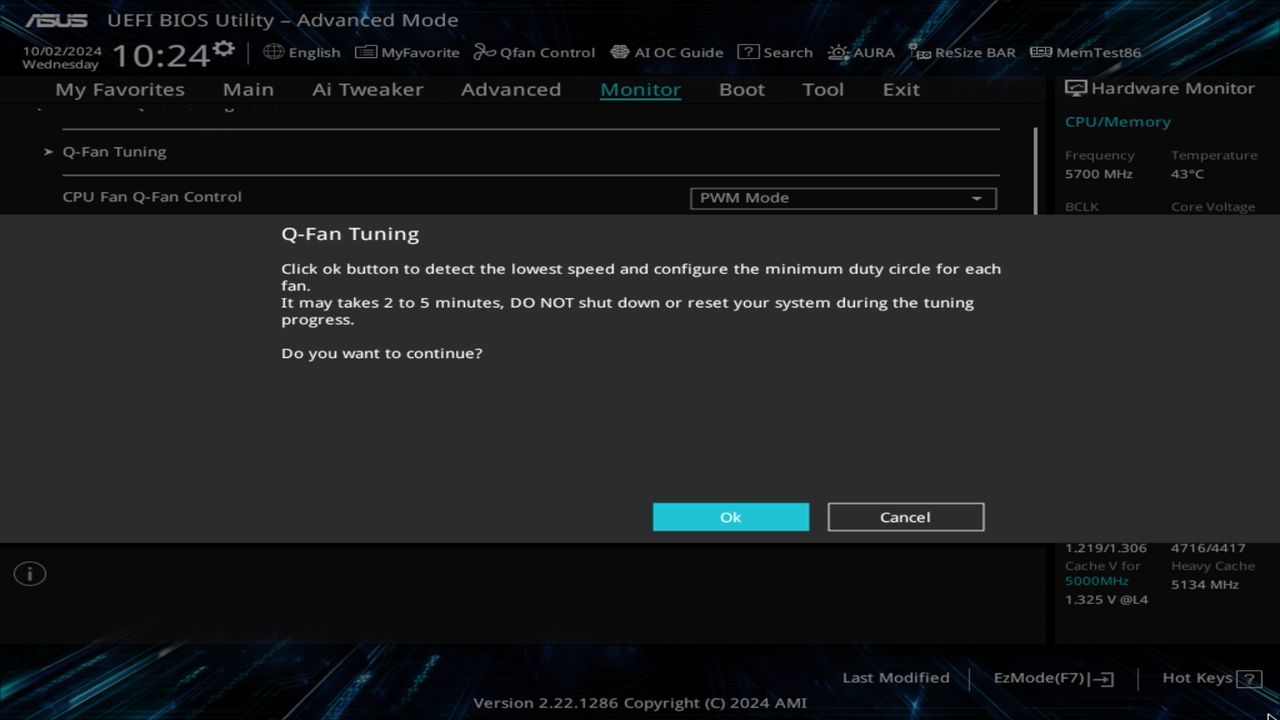Open Qfan Control from the toolbar
Image resolution: width=1280 pixels, height=720 pixels.
click(x=534, y=52)
